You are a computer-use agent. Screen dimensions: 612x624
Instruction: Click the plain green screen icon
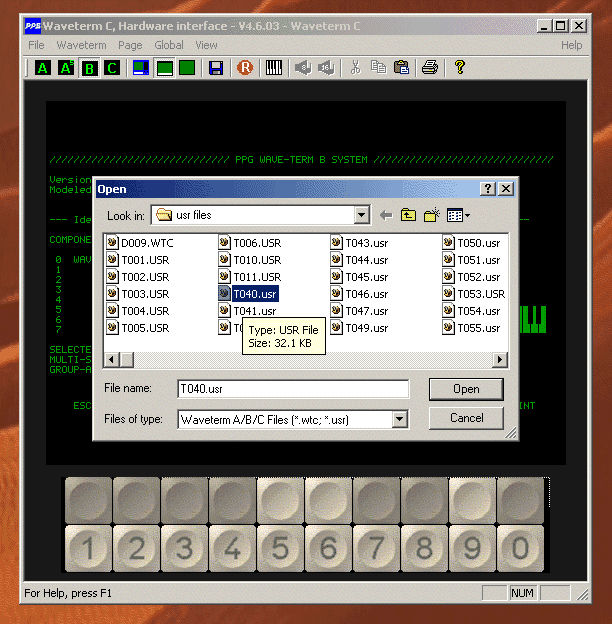187,68
